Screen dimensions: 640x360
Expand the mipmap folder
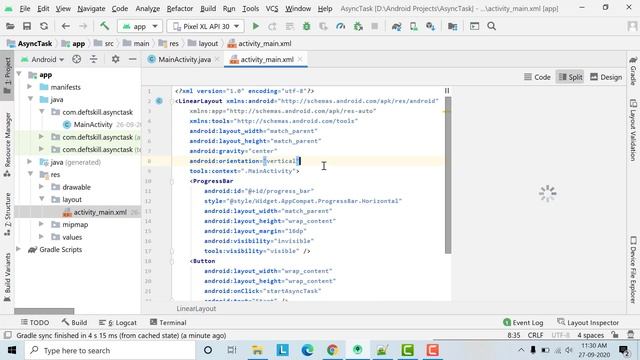click(x=41, y=224)
